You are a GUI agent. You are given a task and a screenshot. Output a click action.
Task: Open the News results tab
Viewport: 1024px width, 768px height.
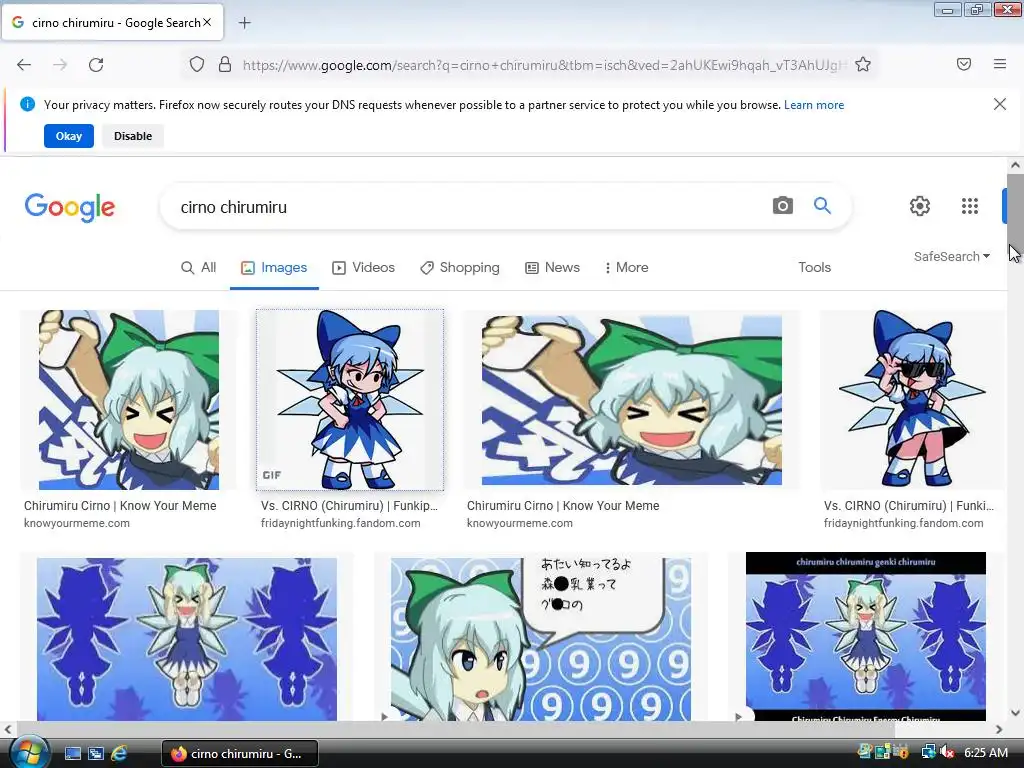(x=552, y=268)
